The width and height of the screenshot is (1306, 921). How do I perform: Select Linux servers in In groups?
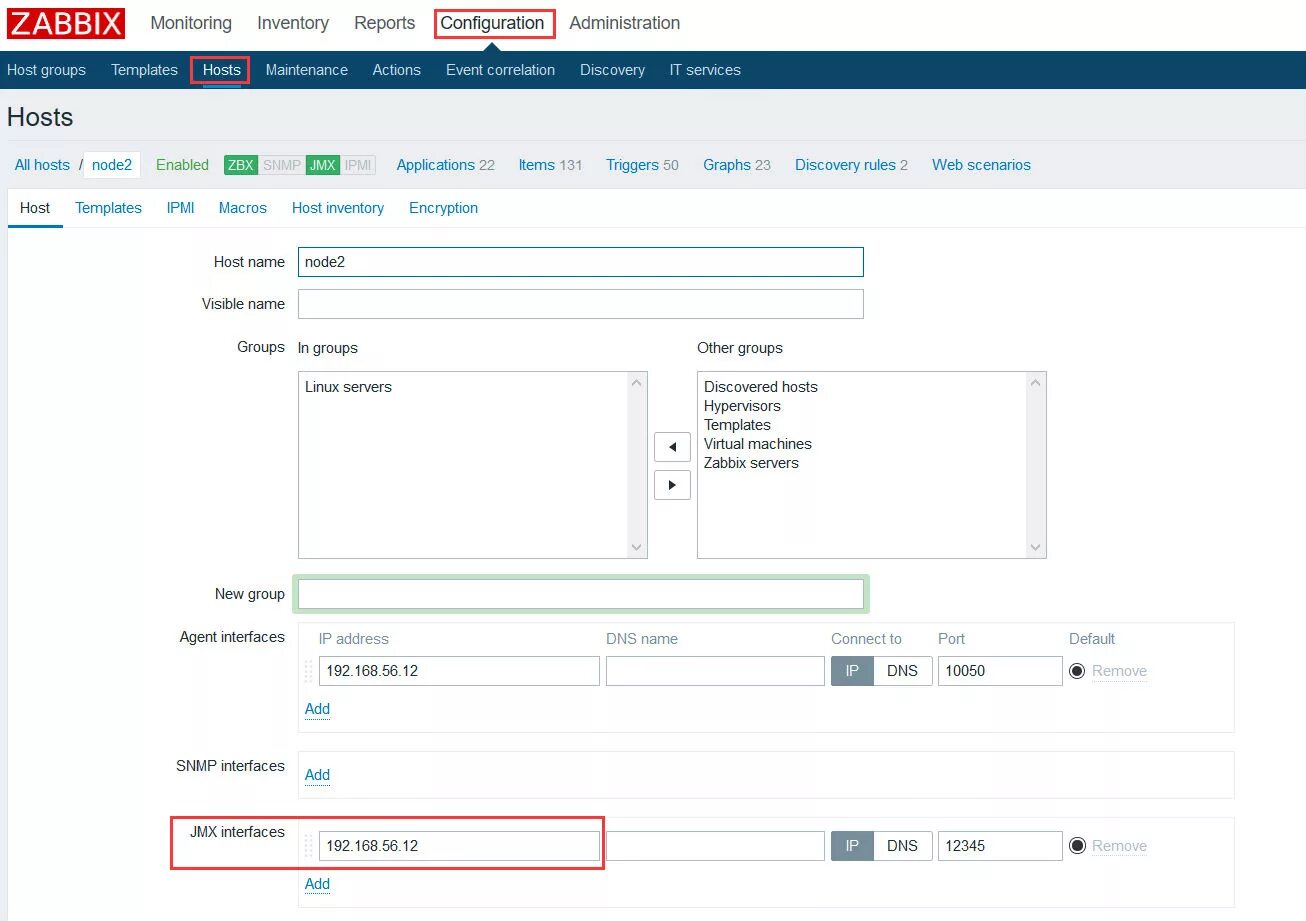click(348, 387)
